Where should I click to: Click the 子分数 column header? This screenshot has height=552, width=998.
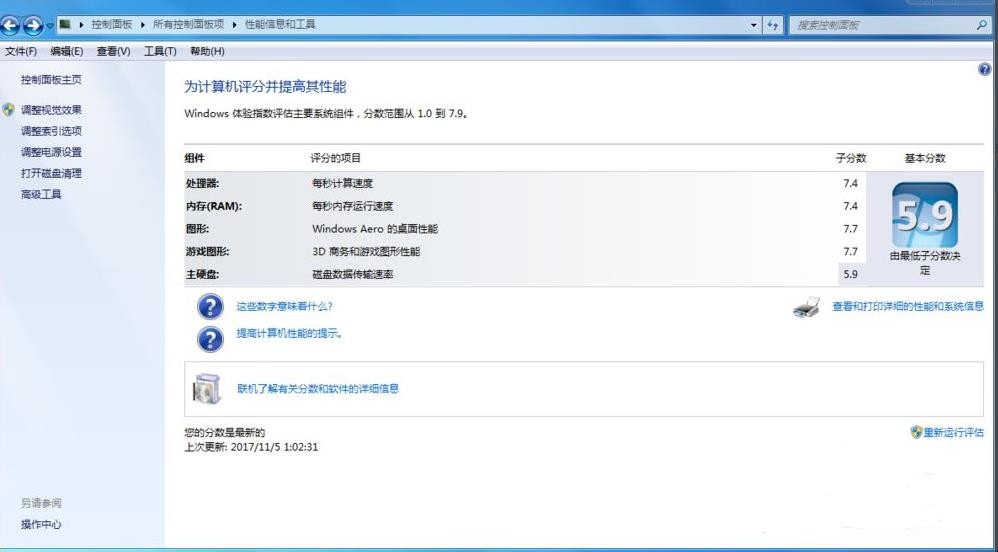point(851,158)
